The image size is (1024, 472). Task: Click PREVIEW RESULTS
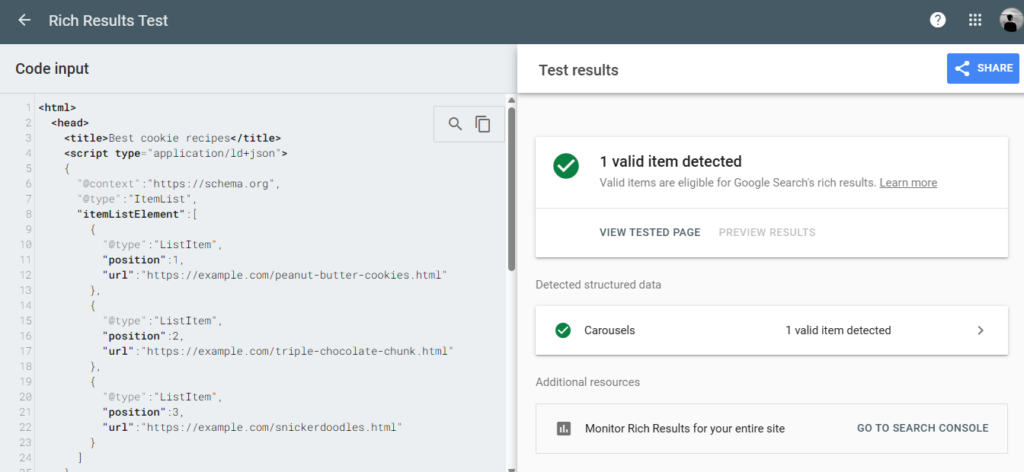[x=767, y=232]
